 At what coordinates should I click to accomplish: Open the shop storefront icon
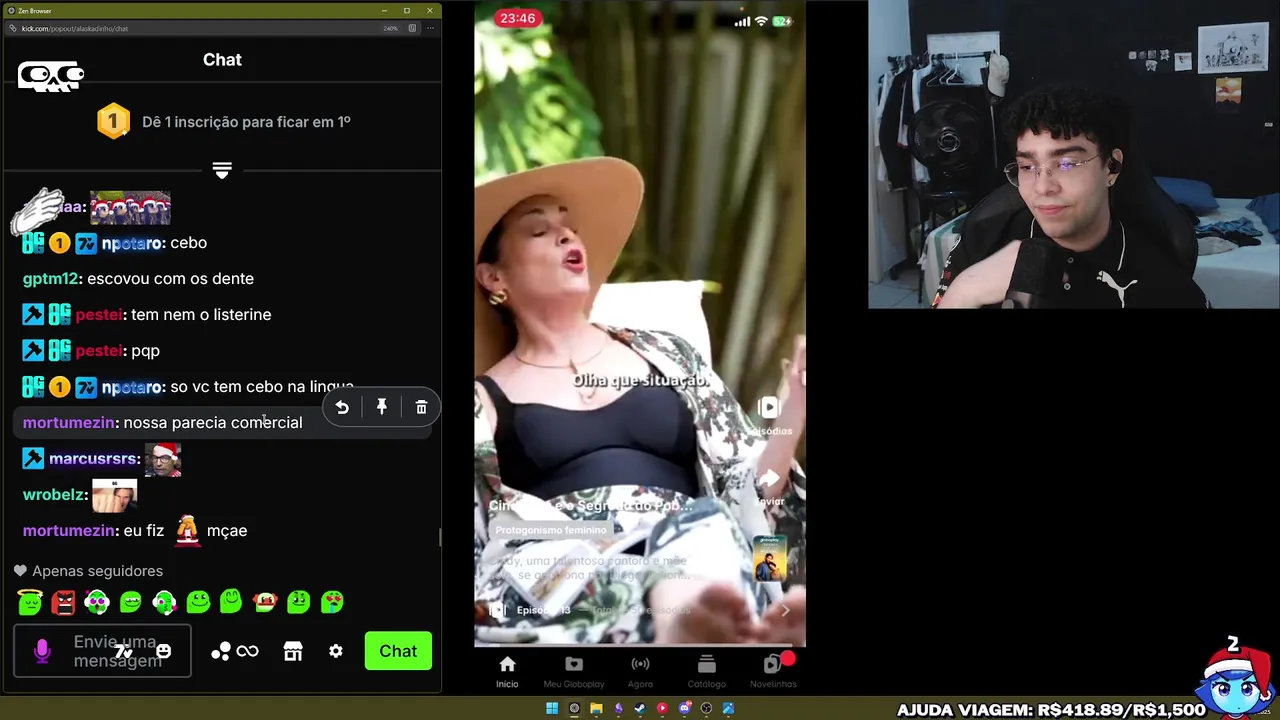pos(293,651)
